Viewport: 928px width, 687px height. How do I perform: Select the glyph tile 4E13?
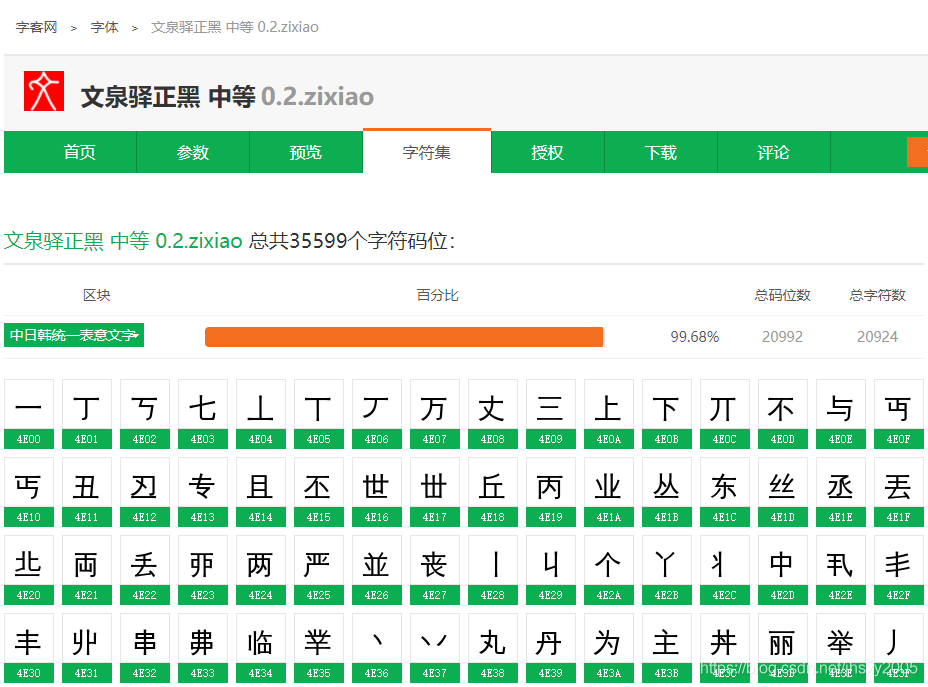pos(202,492)
